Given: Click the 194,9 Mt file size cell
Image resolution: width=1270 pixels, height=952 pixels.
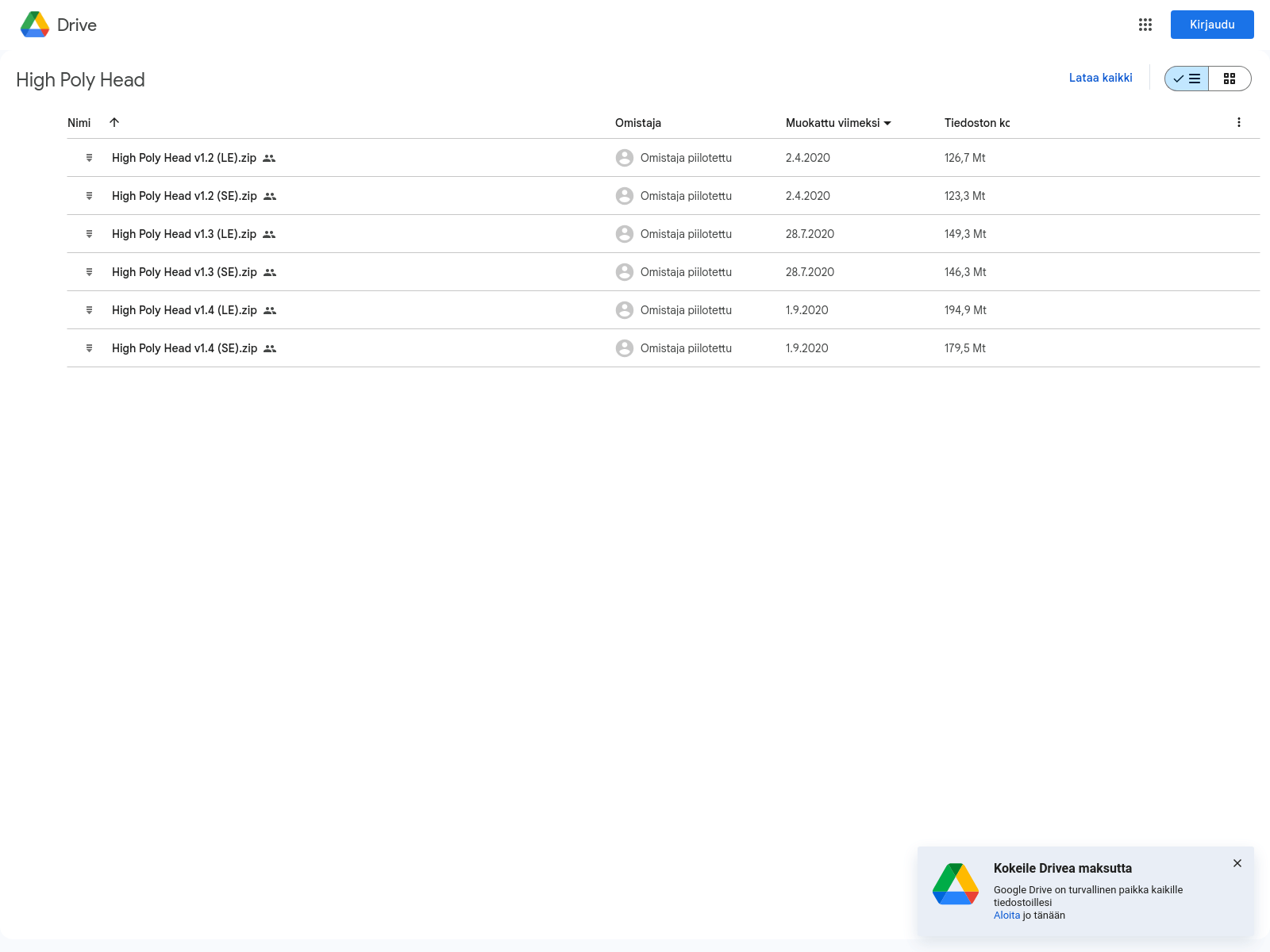Looking at the screenshot, I should 965,310.
